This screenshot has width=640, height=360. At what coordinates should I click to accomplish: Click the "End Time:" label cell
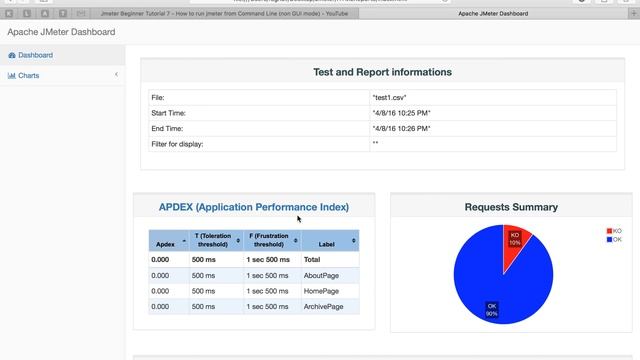coord(259,129)
